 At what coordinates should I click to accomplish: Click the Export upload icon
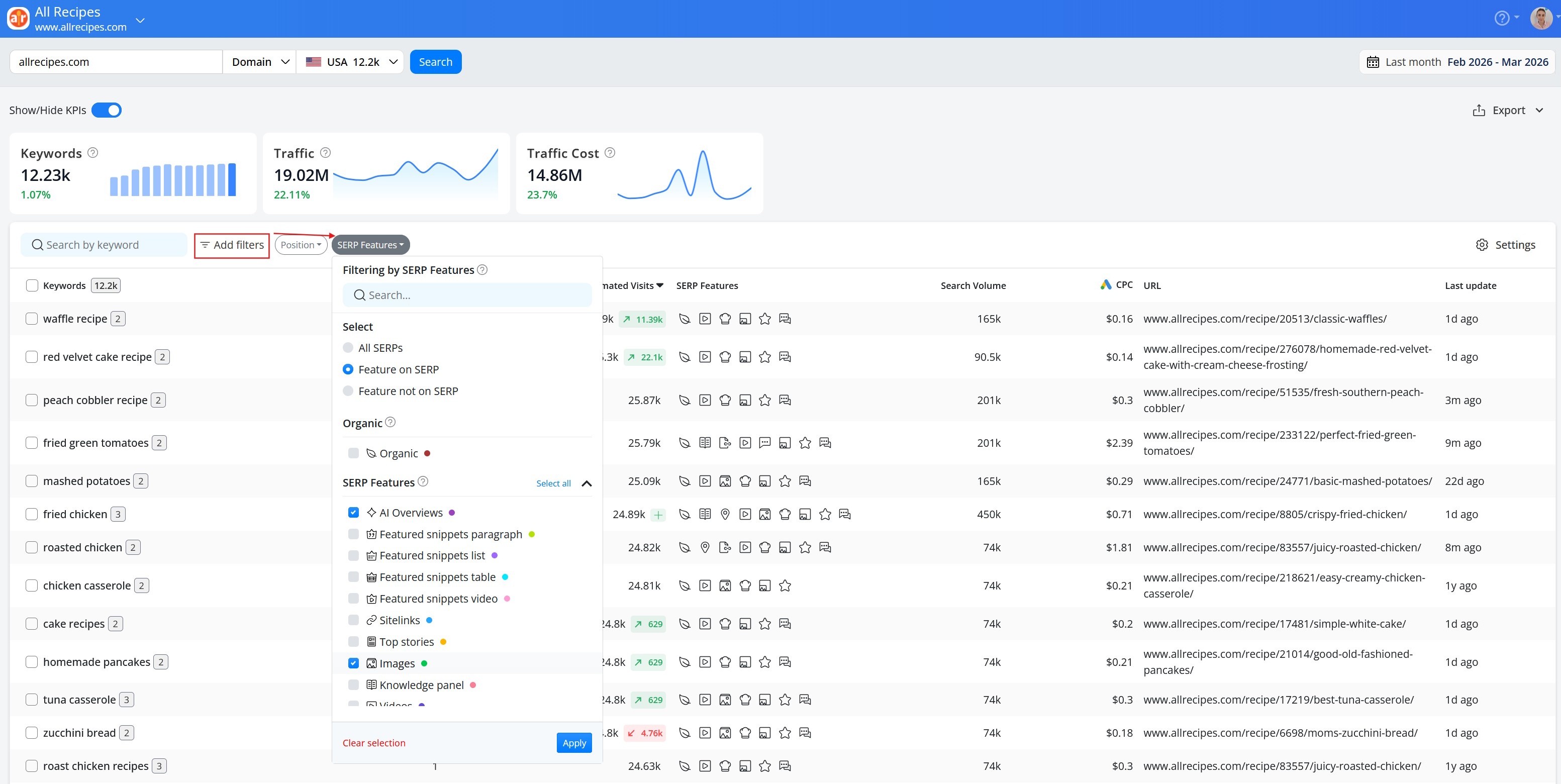tap(1479, 110)
